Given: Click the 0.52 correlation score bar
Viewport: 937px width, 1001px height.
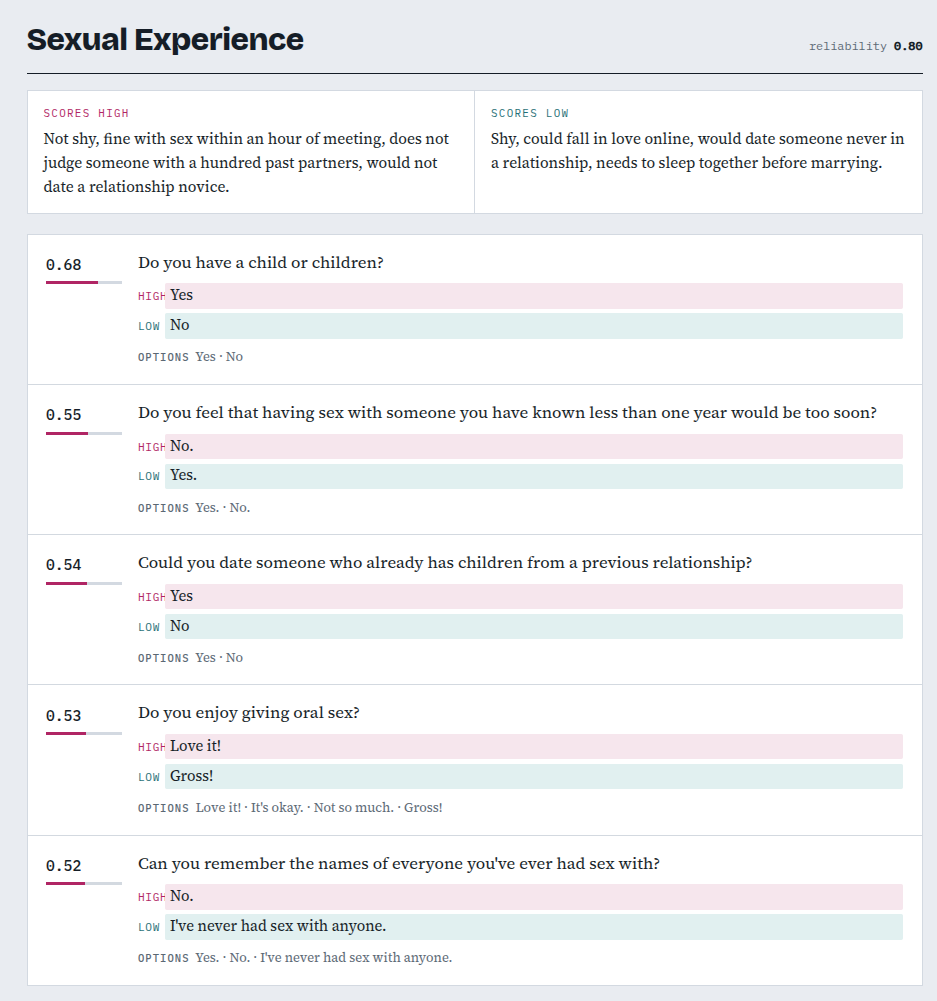Looking at the screenshot, I should pos(84,884).
